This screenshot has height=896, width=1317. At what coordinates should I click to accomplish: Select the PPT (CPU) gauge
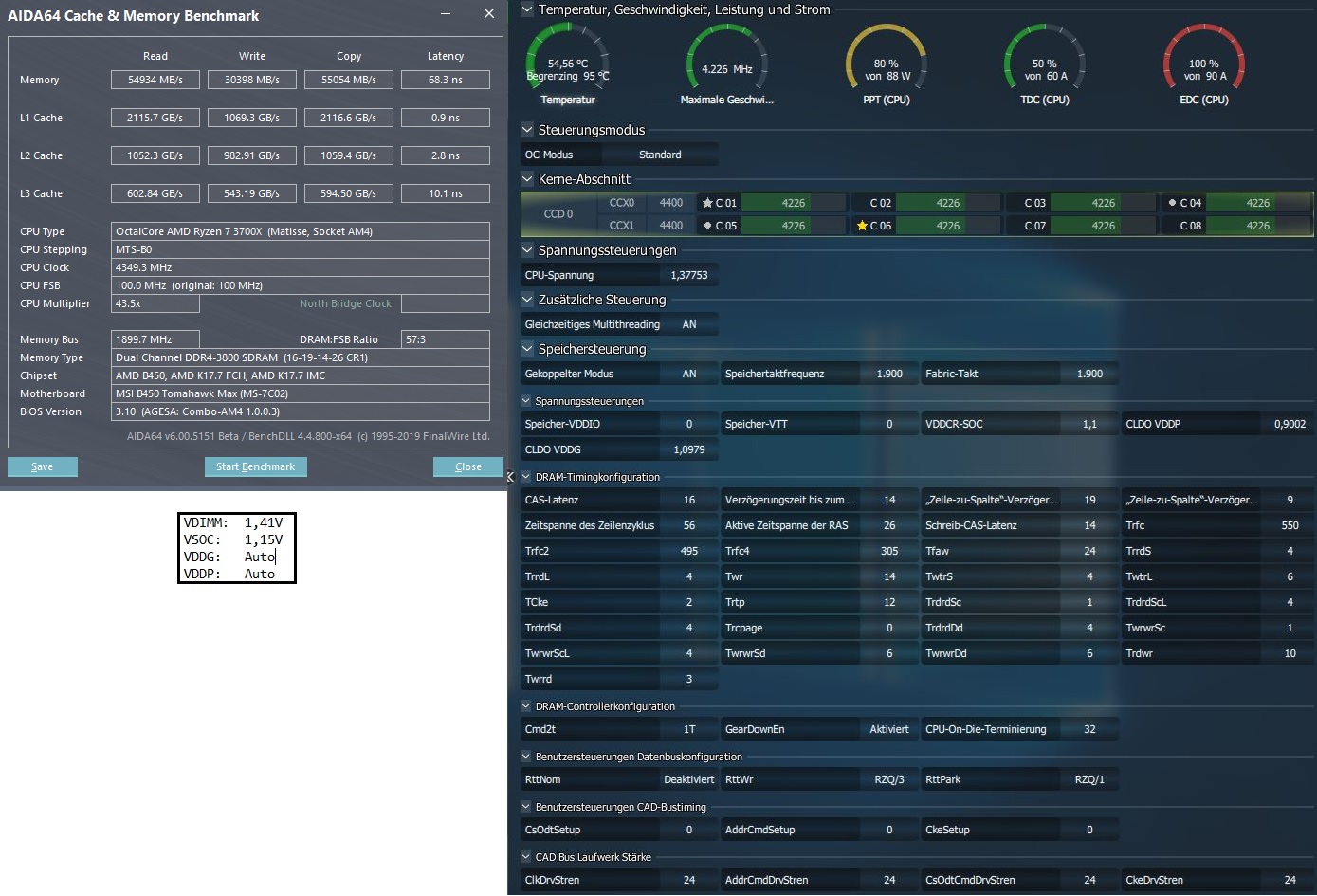887,64
